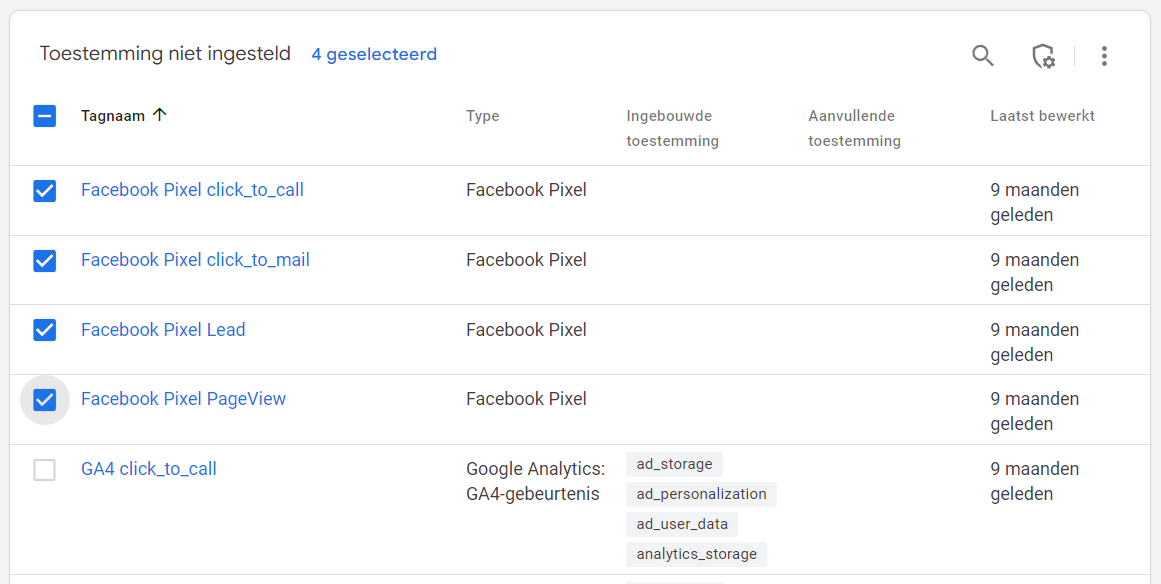
Task: Toggle the select-all header checkbox
Action: pos(45,116)
